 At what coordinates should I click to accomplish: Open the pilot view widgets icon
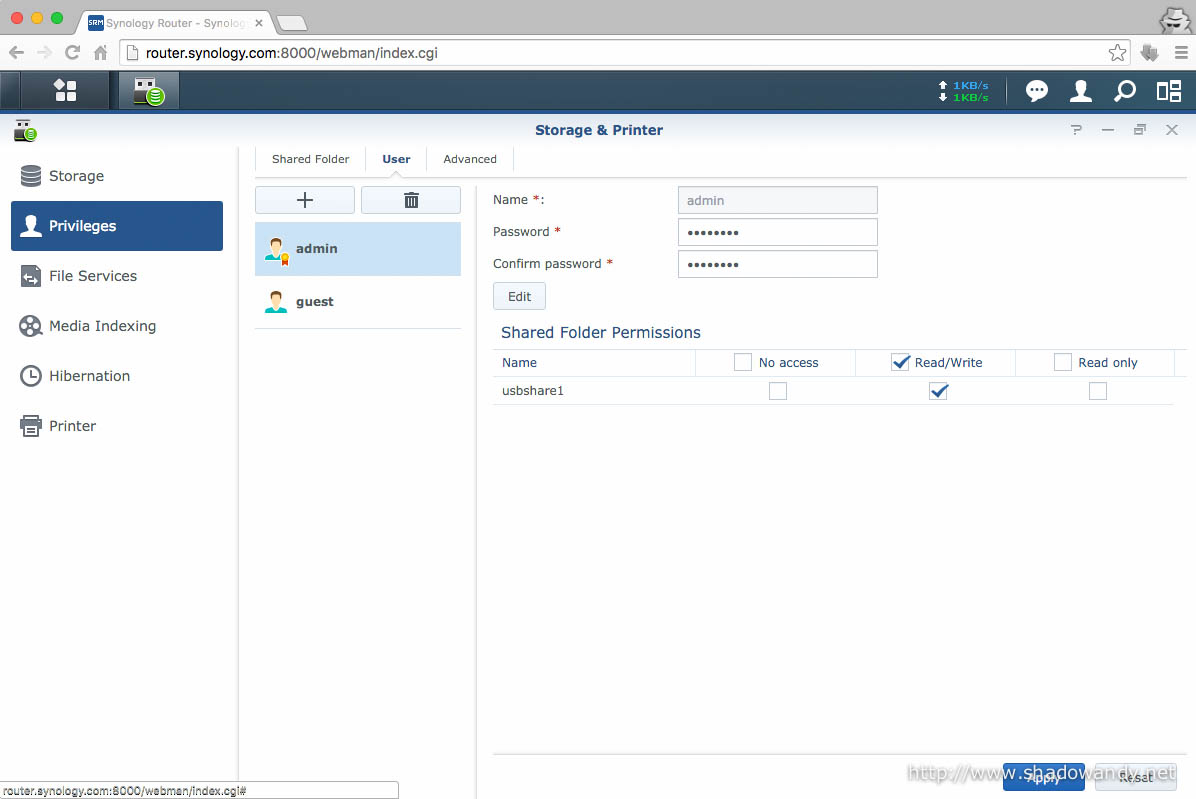pyautogui.click(x=1169, y=91)
